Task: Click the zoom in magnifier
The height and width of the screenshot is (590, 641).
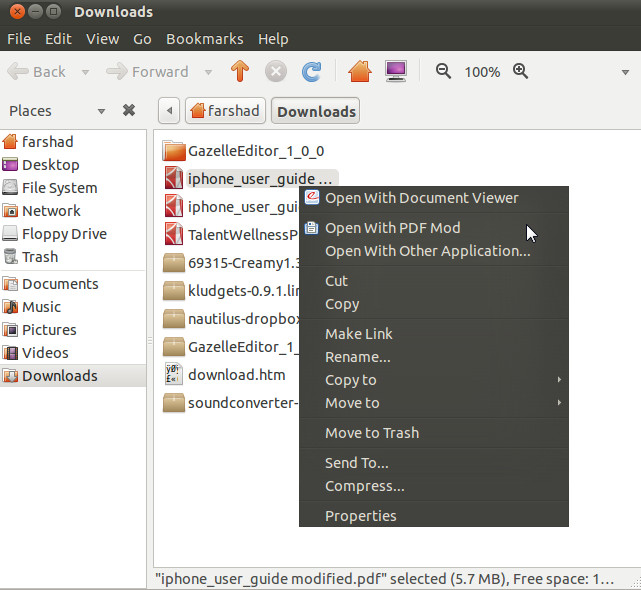Action: point(520,71)
